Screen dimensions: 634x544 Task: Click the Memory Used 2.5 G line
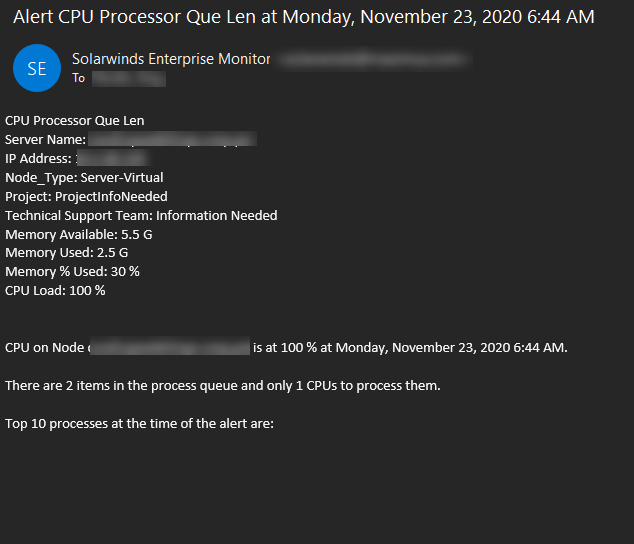[x=67, y=253]
